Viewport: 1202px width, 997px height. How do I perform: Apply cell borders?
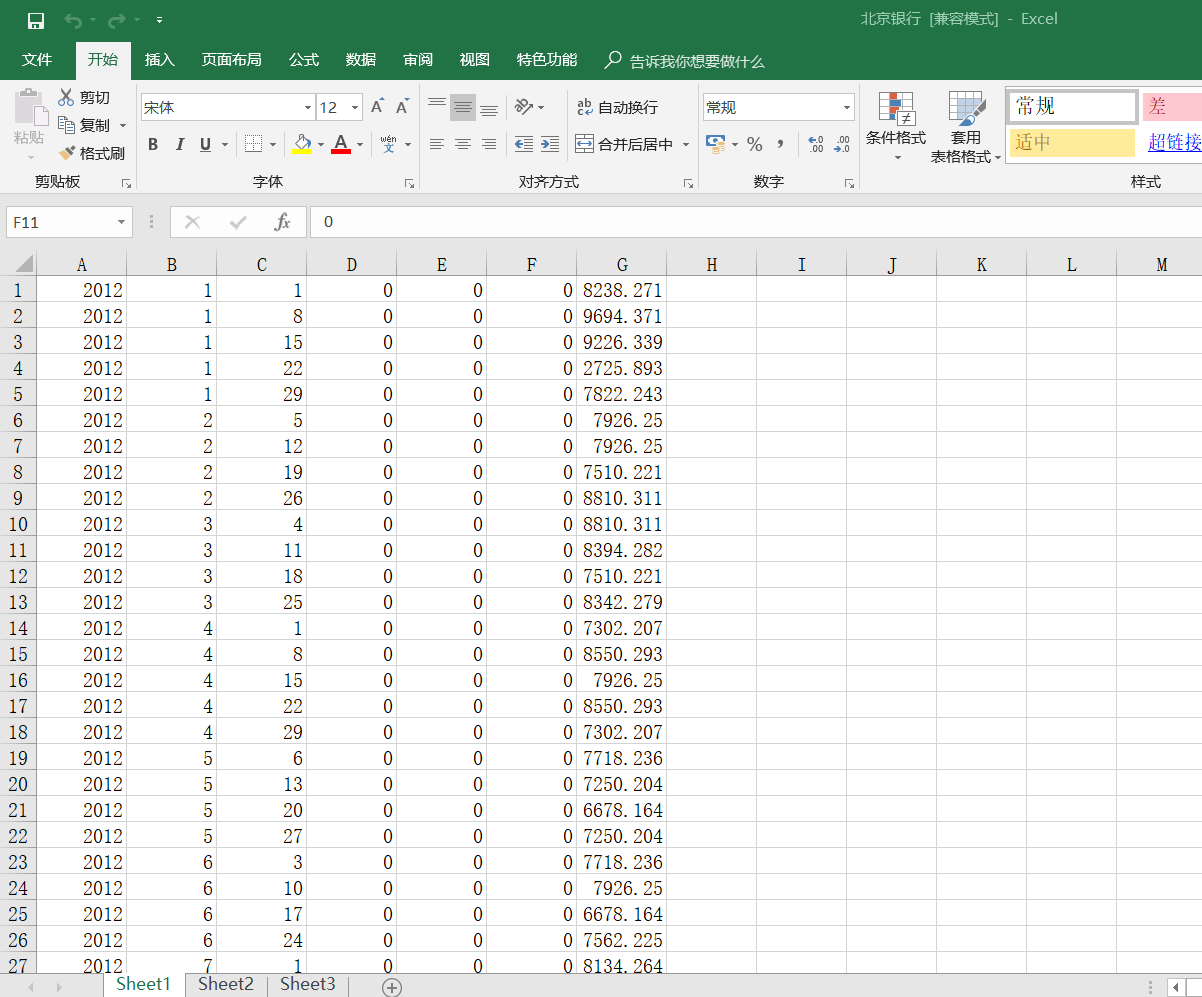pos(254,144)
